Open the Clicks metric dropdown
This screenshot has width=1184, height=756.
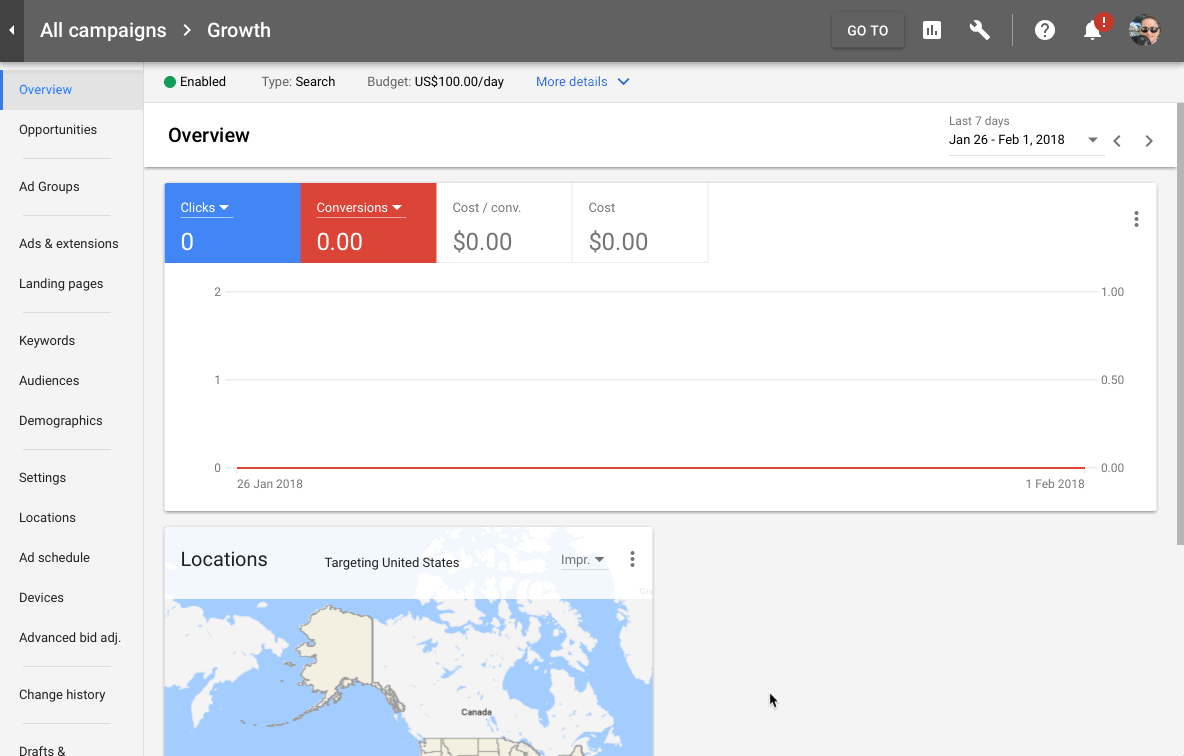[x=205, y=208]
